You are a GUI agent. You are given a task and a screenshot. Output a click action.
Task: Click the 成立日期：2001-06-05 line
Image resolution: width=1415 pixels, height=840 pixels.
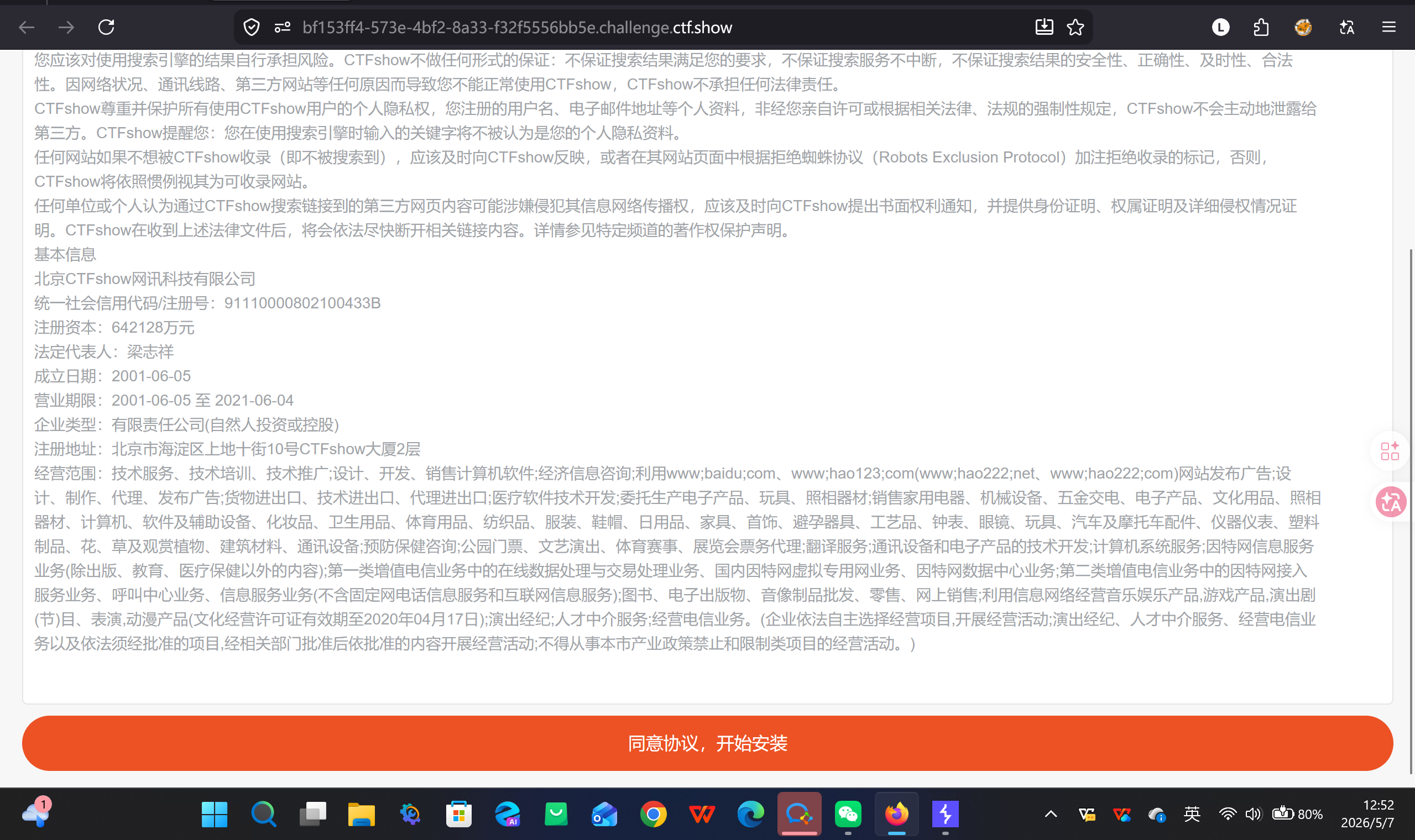tap(113, 376)
